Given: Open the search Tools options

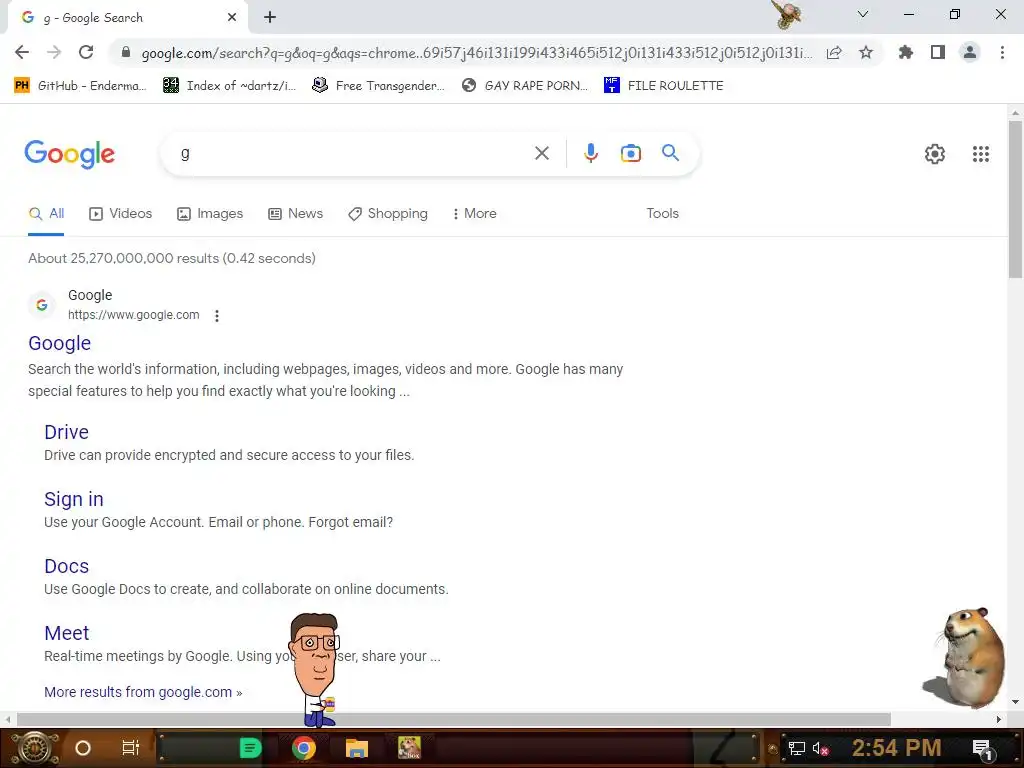Looking at the screenshot, I should click(662, 214).
